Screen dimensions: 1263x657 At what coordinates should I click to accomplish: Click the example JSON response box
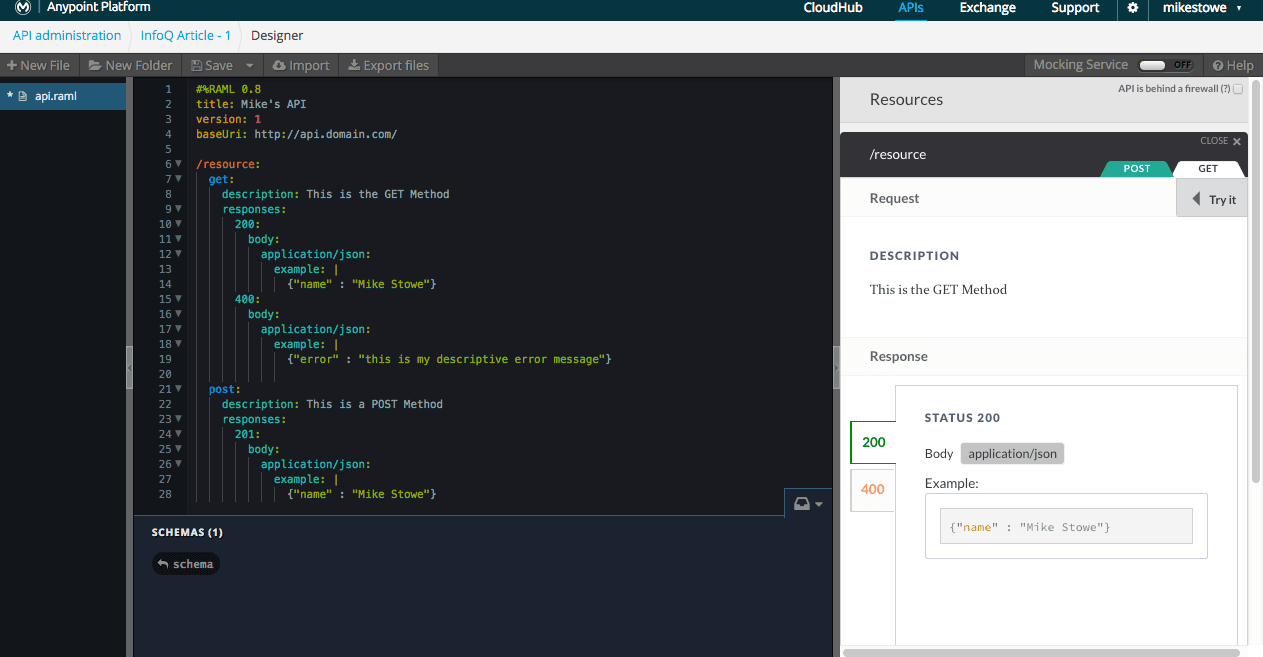point(1066,526)
